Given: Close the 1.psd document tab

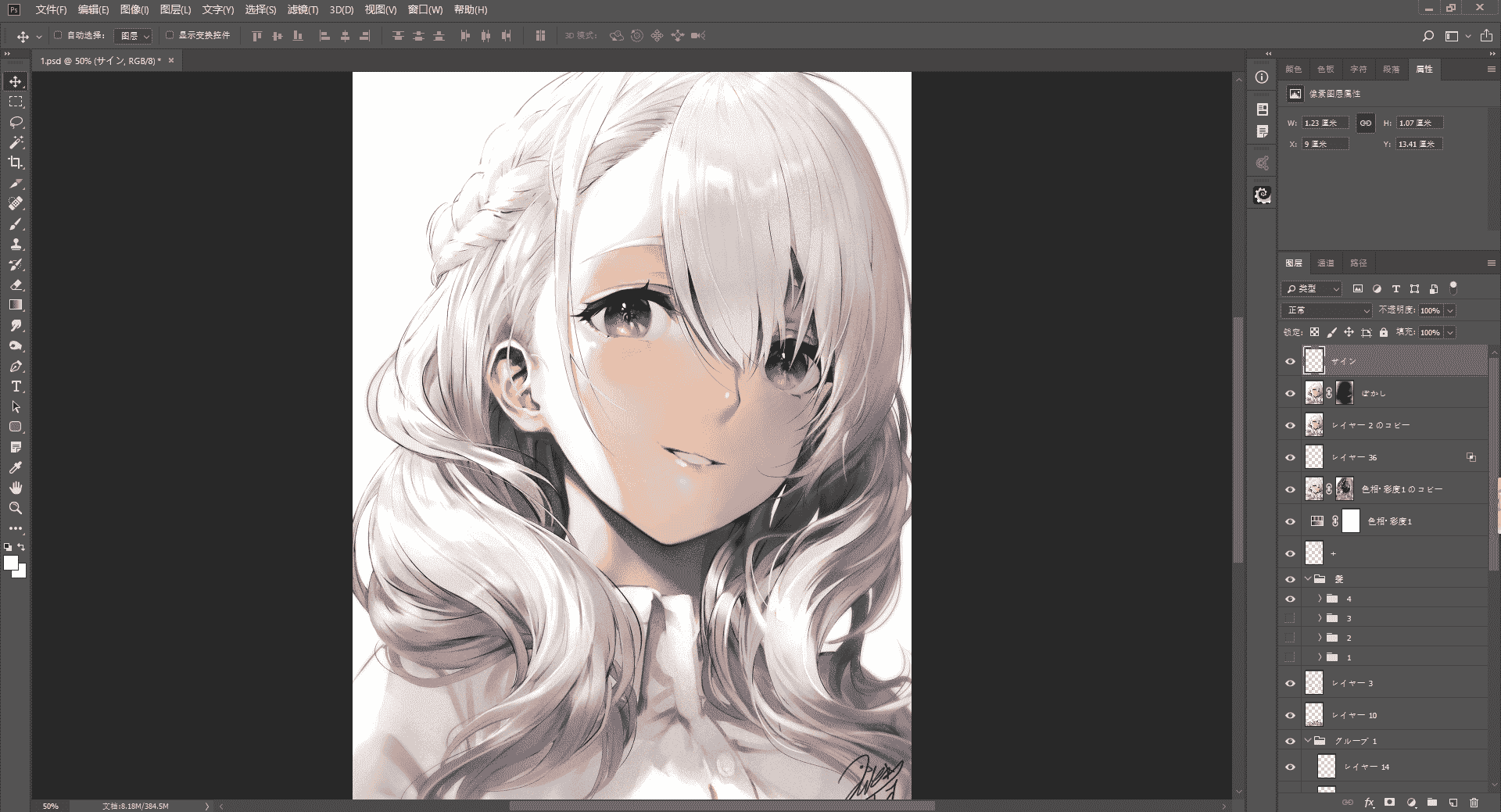Looking at the screenshot, I should (171, 60).
